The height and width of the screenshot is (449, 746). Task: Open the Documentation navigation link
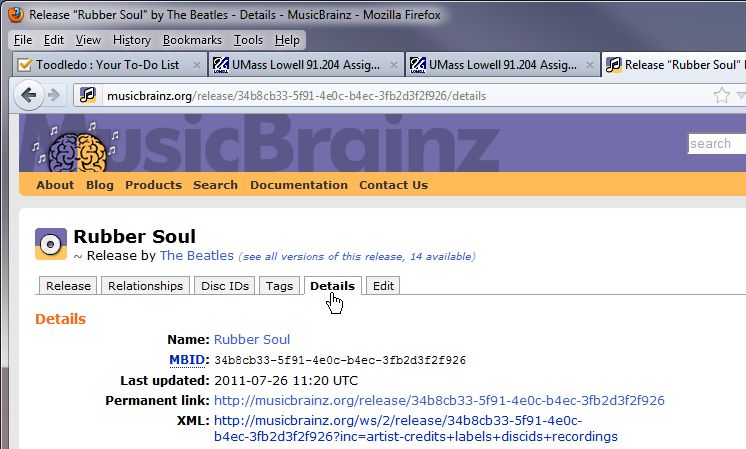299,185
